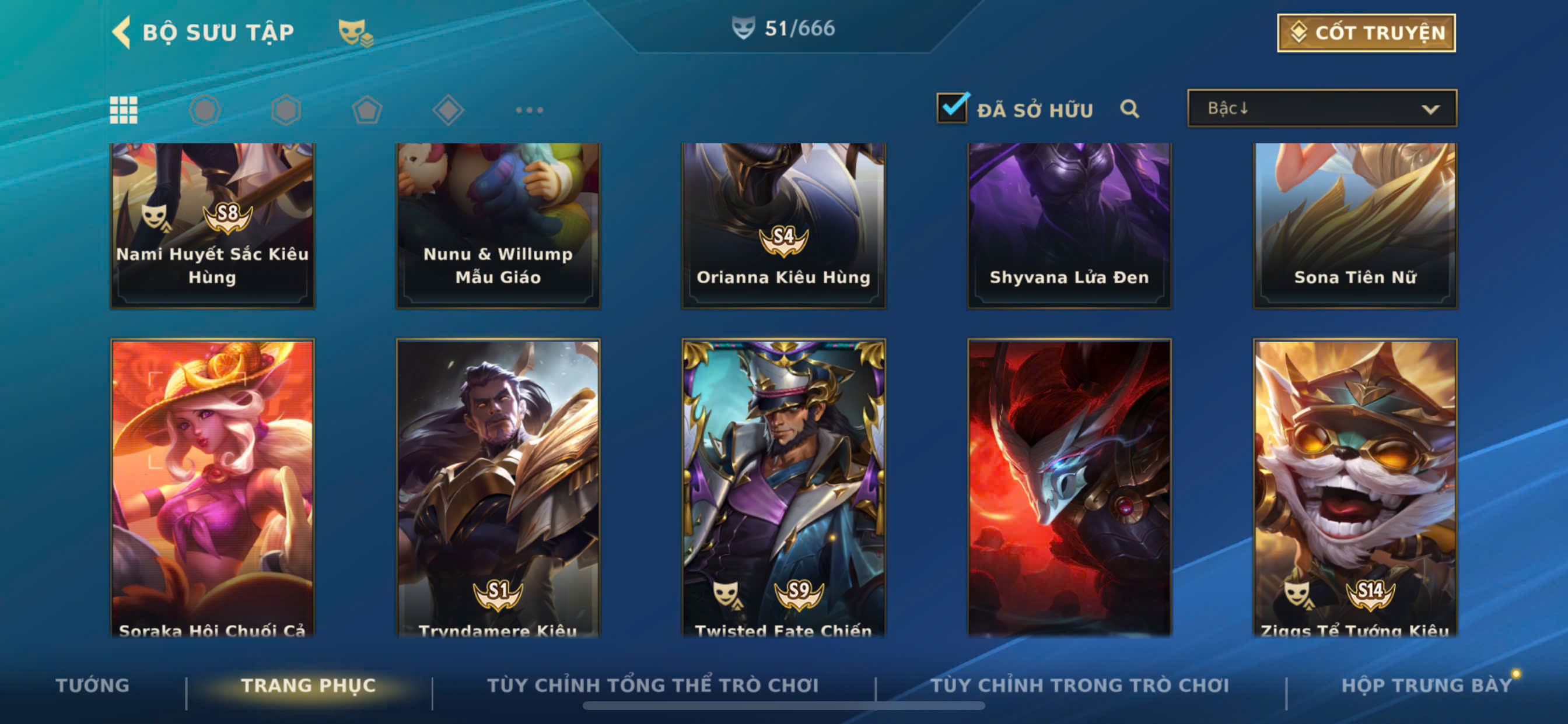Go back using the Bộ Sưu Tập arrow
The height and width of the screenshot is (724, 1568).
122,31
